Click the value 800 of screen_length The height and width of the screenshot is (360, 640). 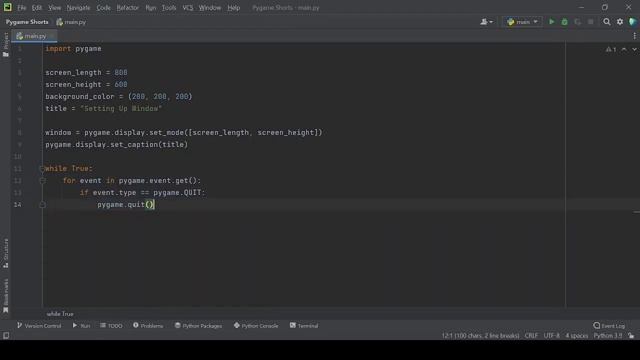121,73
